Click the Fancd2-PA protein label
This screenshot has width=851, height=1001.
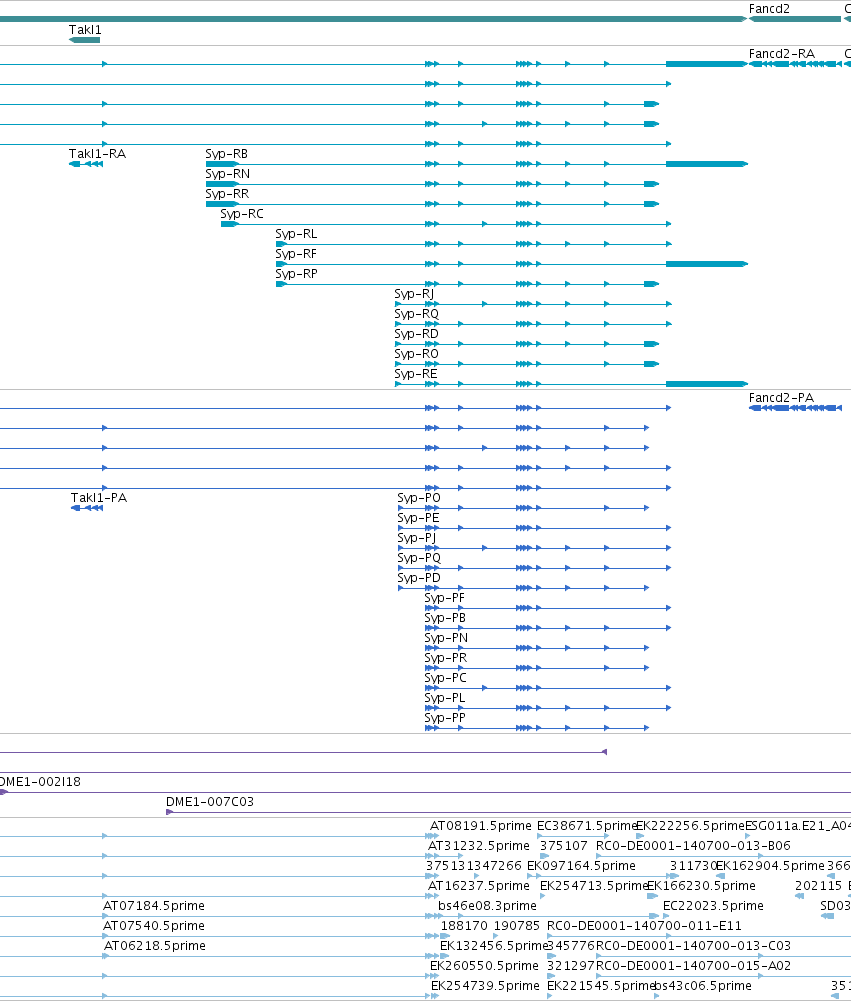click(781, 398)
